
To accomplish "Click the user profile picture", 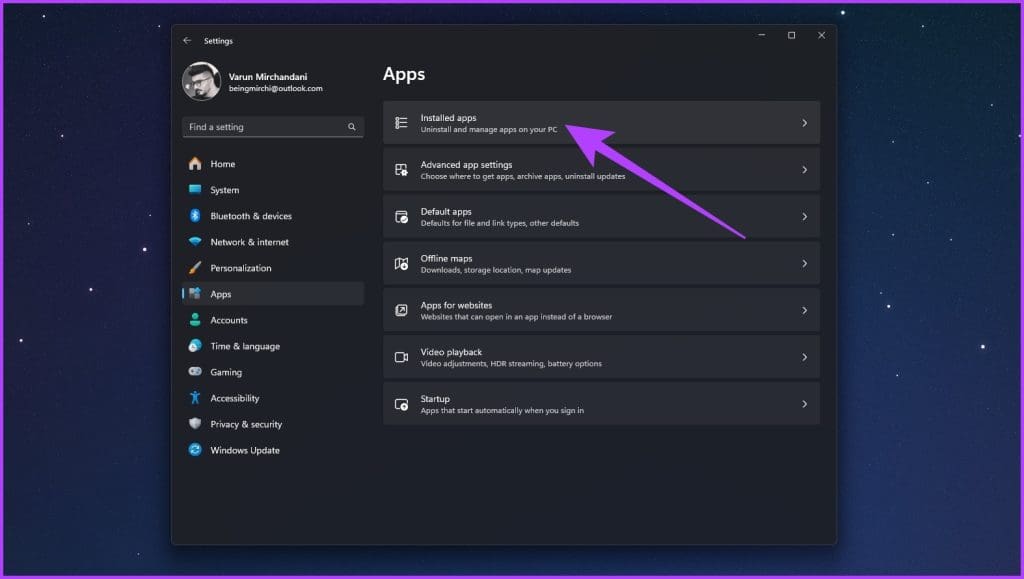I will 201,82.
